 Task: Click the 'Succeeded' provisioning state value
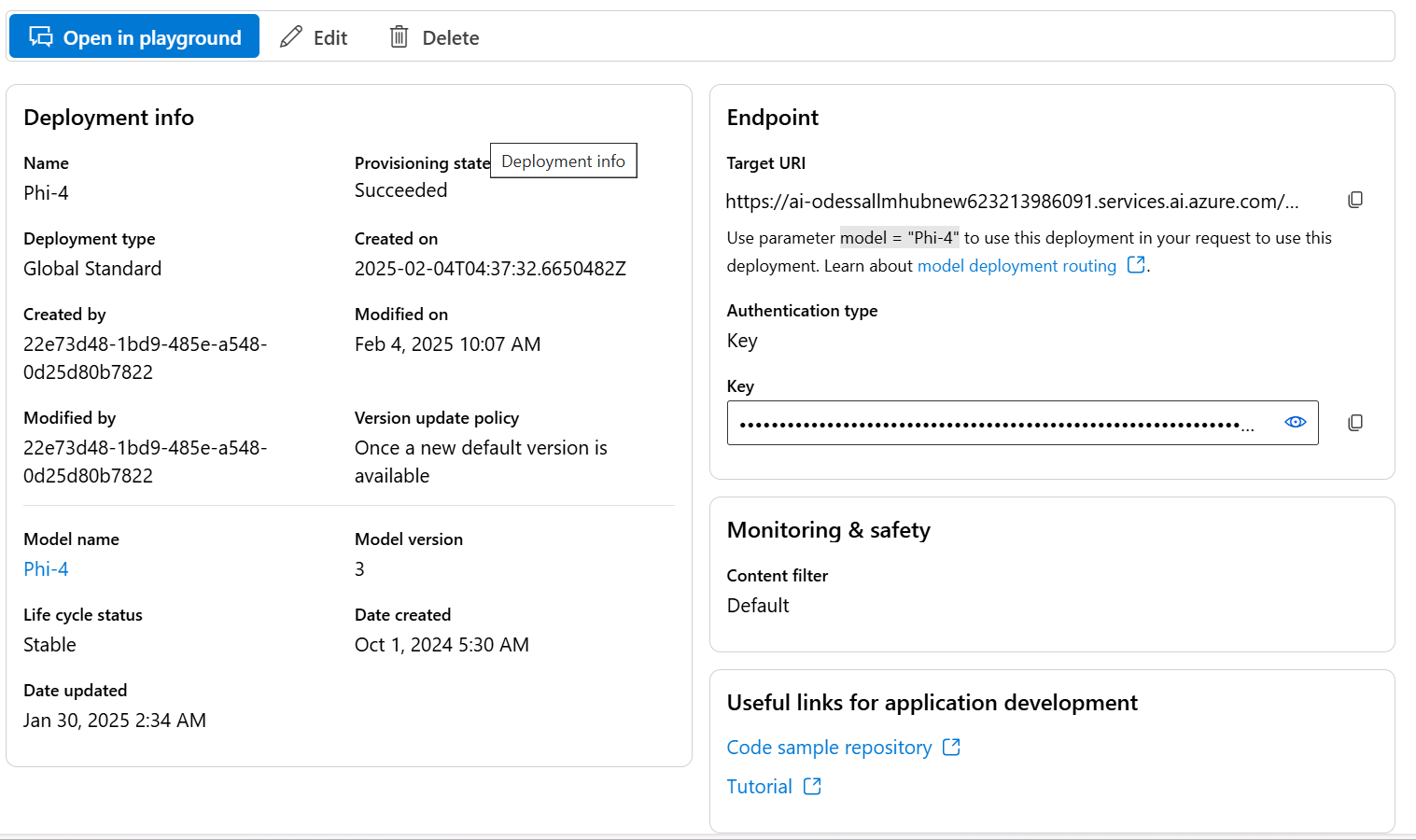point(400,190)
